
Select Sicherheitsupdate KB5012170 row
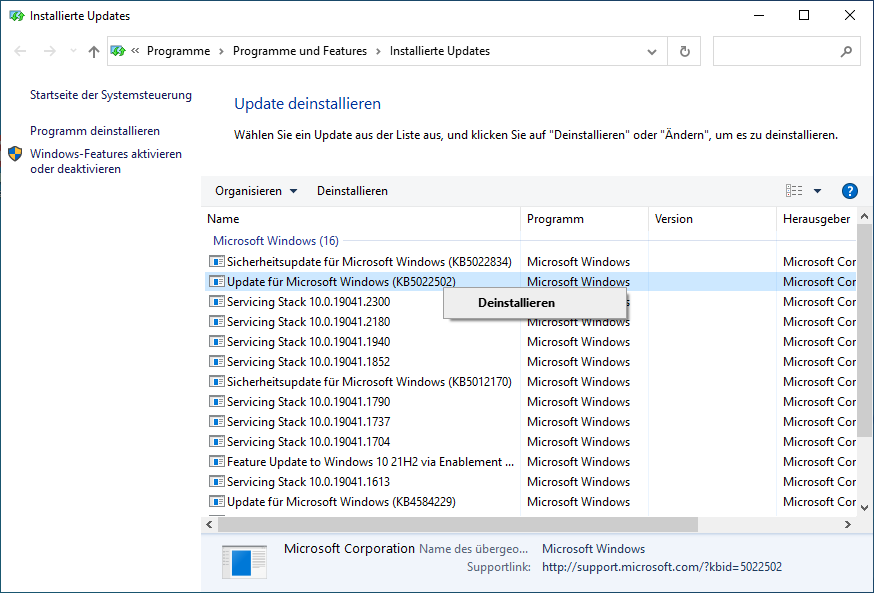[530, 382]
